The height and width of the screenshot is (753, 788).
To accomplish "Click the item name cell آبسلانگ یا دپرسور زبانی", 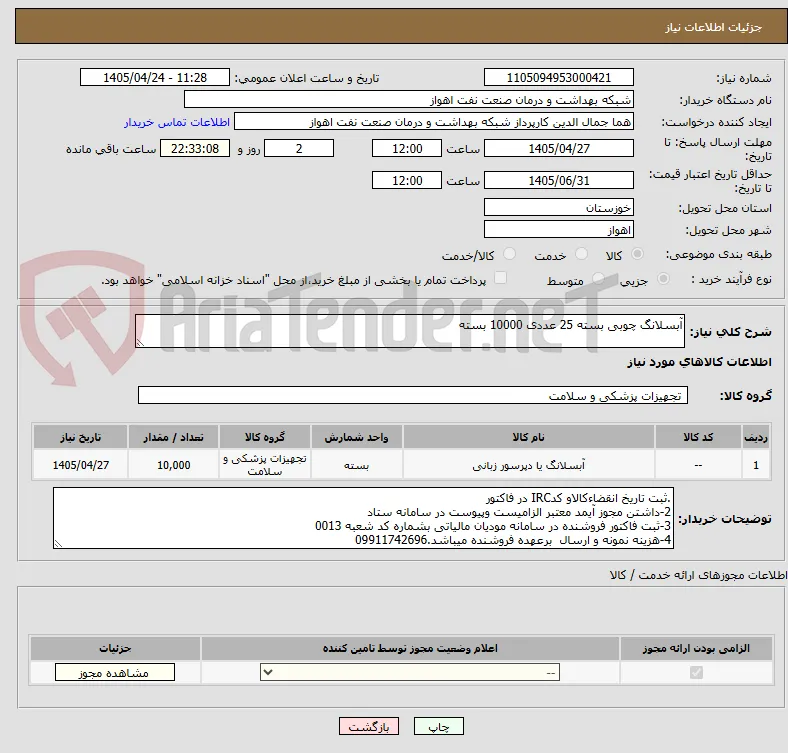I will [x=529, y=465].
